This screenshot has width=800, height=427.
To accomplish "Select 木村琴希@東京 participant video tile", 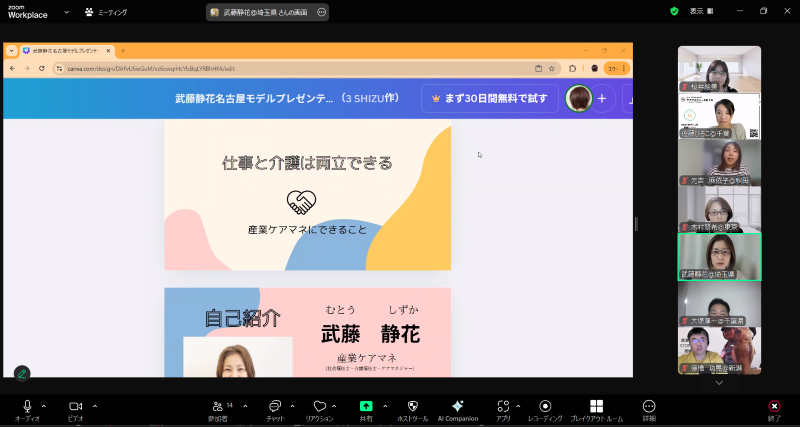I will (719, 209).
